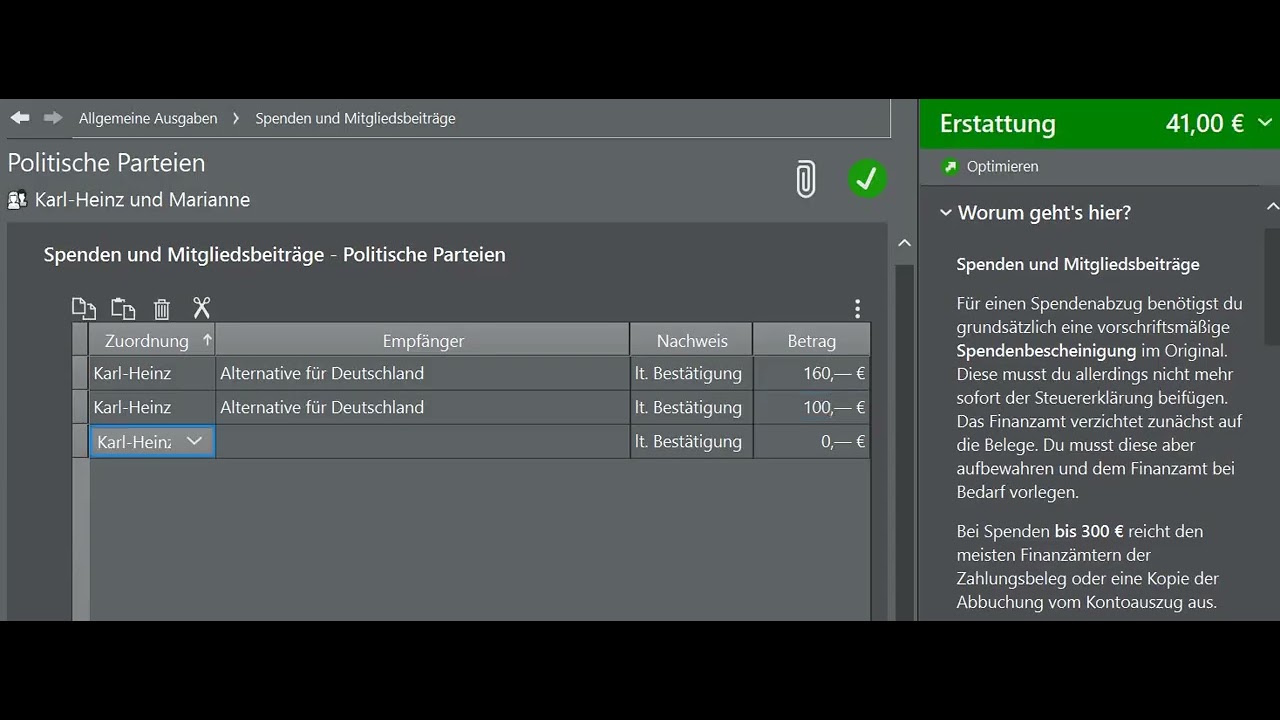The image size is (1280, 720).
Task: Open the three-dot table options menu
Action: tap(857, 309)
